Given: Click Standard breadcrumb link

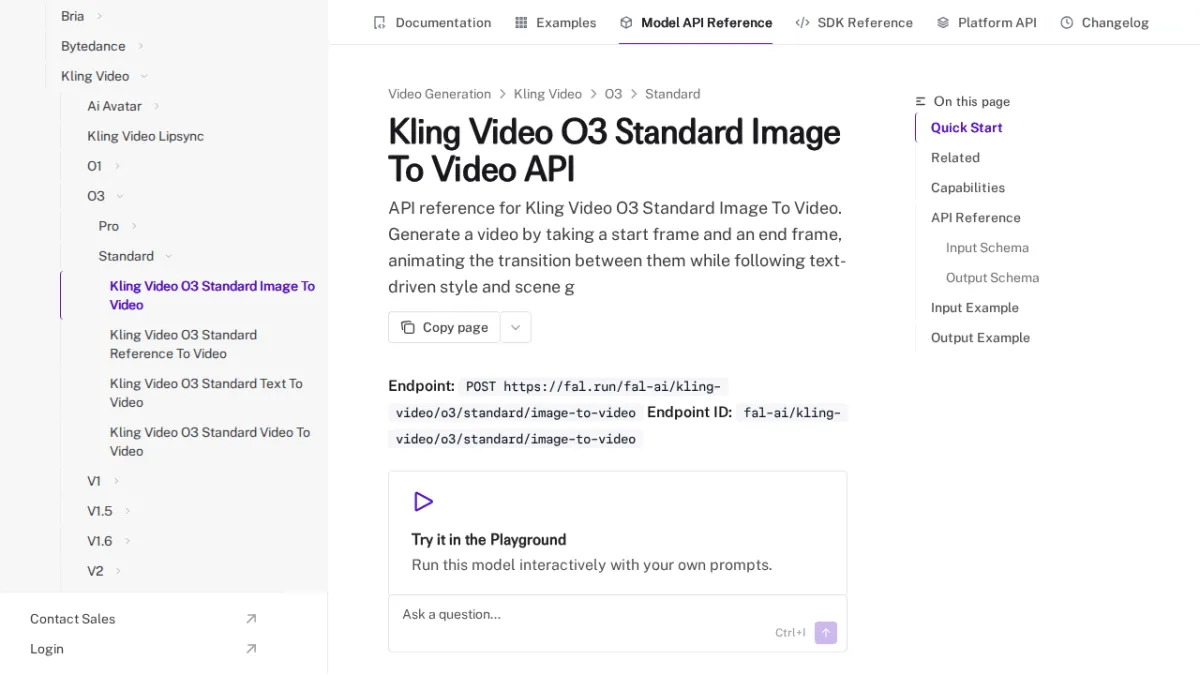Looking at the screenshot, I should pos(673,94).
